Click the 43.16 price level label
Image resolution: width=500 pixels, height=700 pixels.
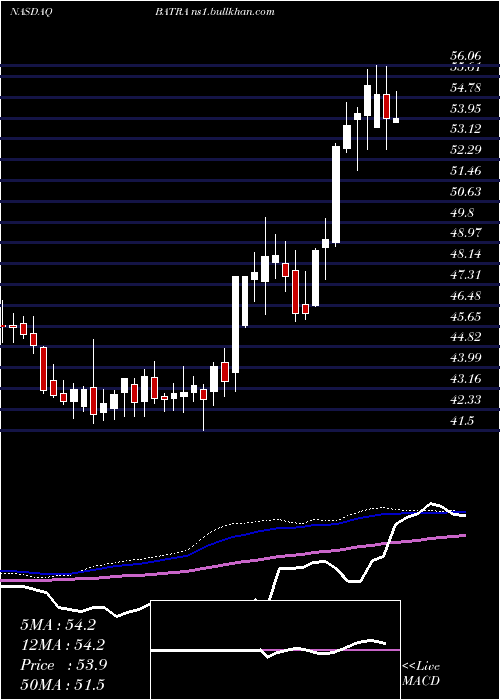[466, 379]
